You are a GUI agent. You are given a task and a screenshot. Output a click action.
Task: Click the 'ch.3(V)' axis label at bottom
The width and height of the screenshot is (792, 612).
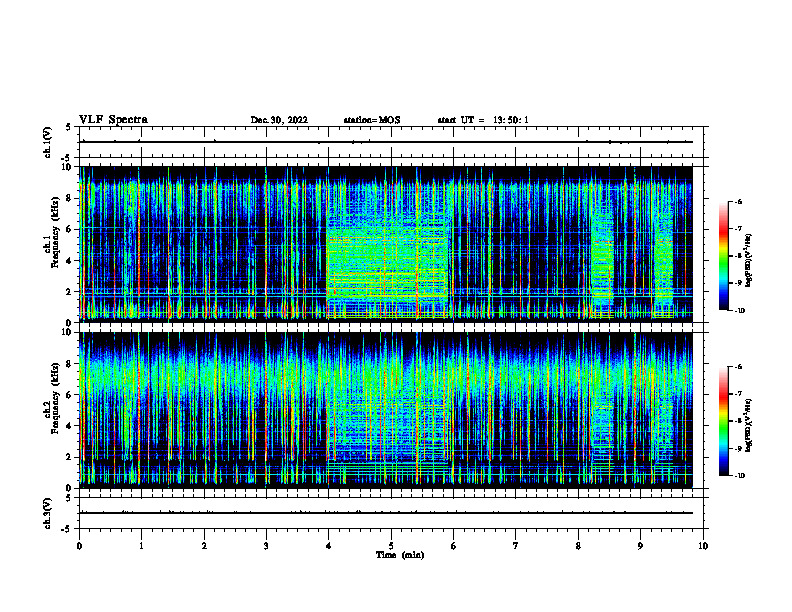pos(47,513)
